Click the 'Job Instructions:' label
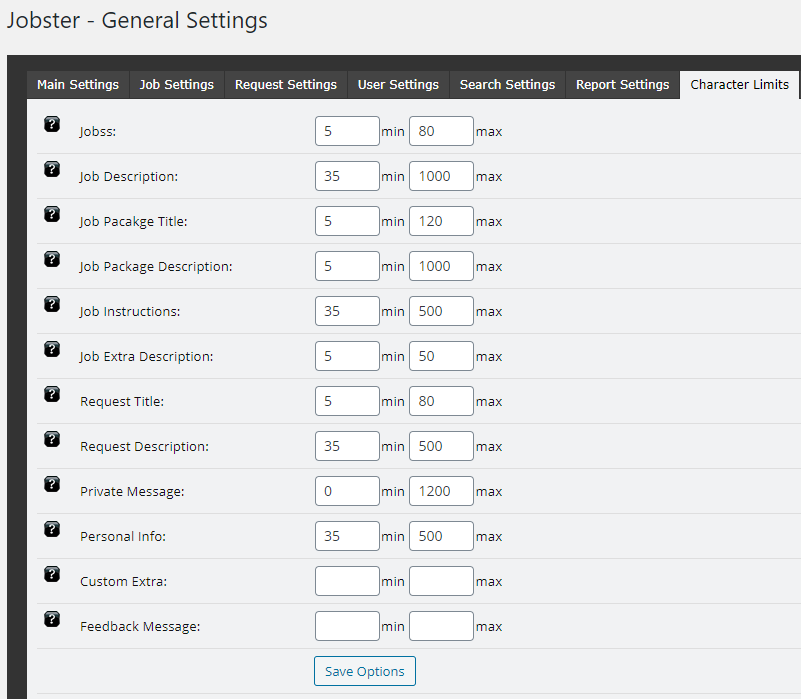 click(x=130, y=312)
